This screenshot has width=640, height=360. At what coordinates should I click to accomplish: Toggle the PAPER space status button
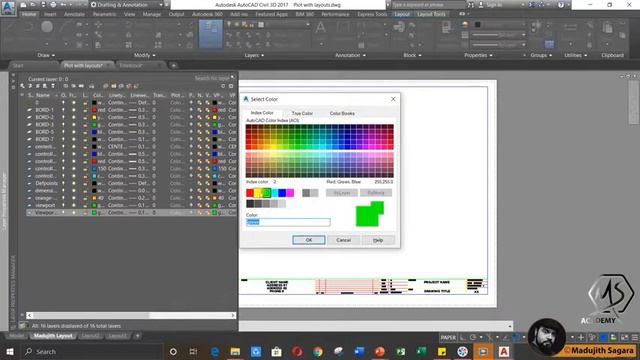tap(448, 337)
